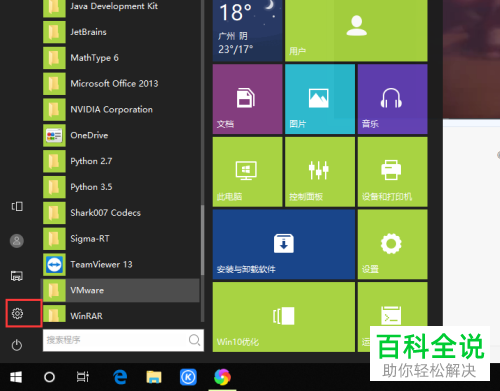Open the 音乐 music tile
Screen dimensions: 500x391
tap(393, 99)
